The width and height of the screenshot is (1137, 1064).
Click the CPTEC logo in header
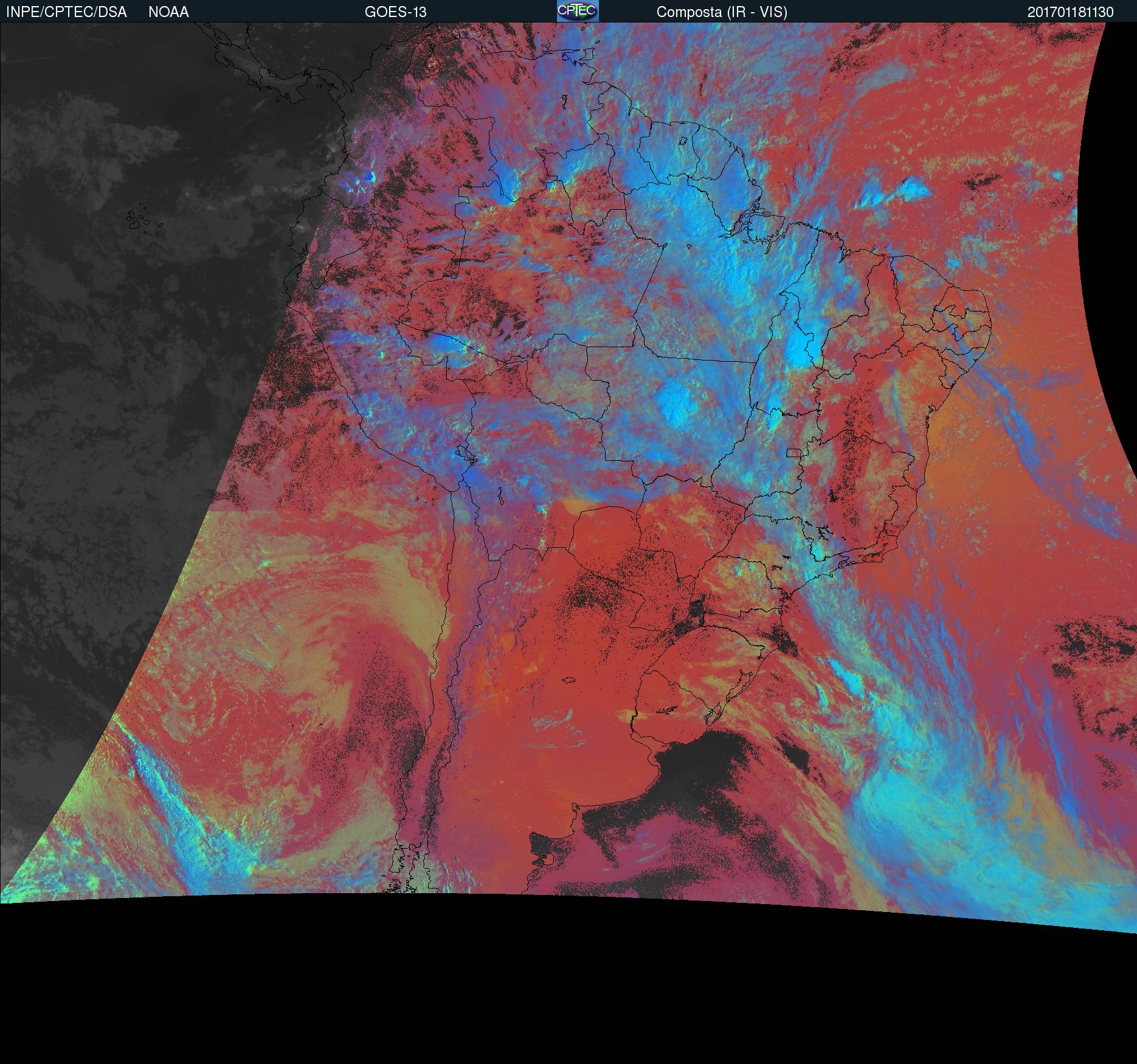(x=578, y=11)
